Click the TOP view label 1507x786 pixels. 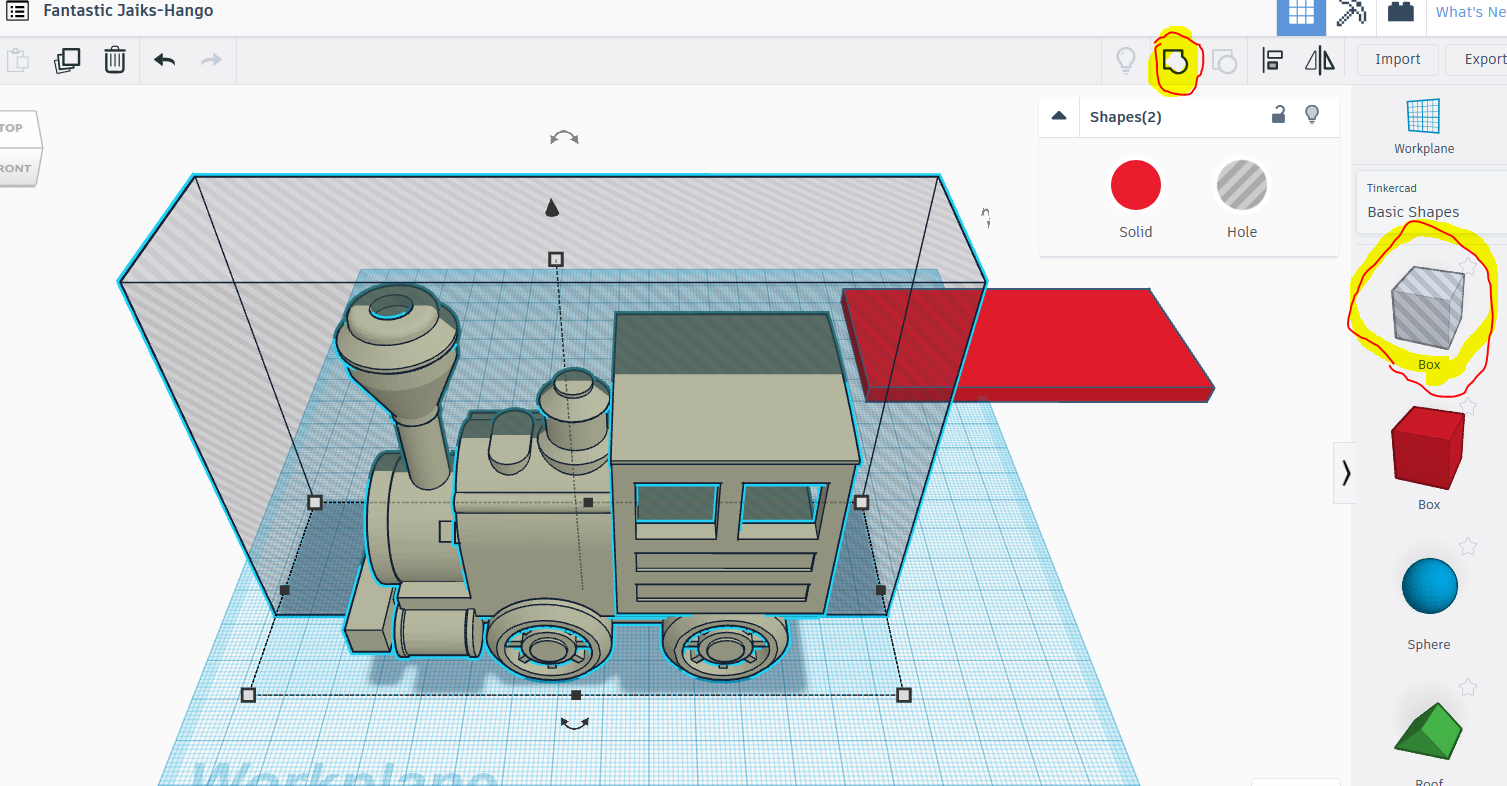10,126
